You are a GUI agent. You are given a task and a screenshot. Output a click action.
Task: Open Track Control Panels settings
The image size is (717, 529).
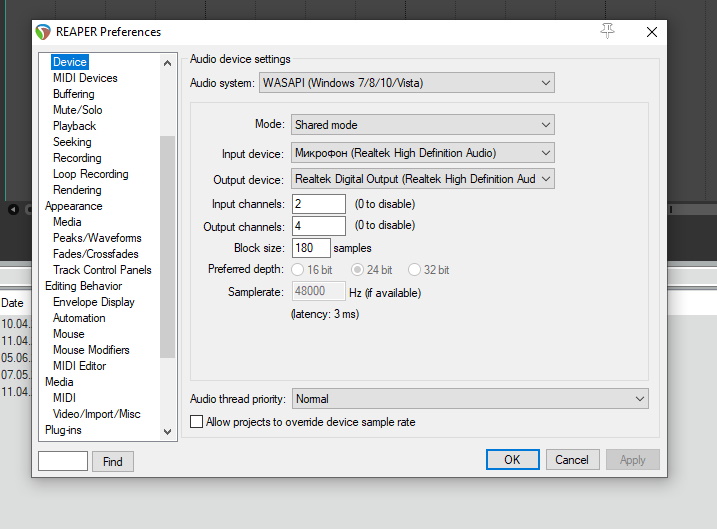point(102,270)
